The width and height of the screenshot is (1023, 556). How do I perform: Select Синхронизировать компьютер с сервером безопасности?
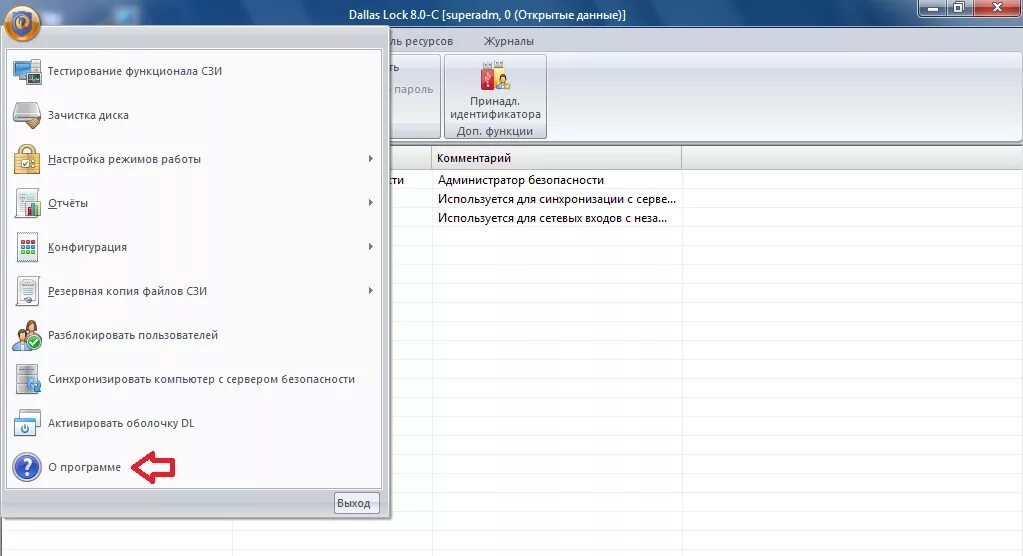coord(194,379)
